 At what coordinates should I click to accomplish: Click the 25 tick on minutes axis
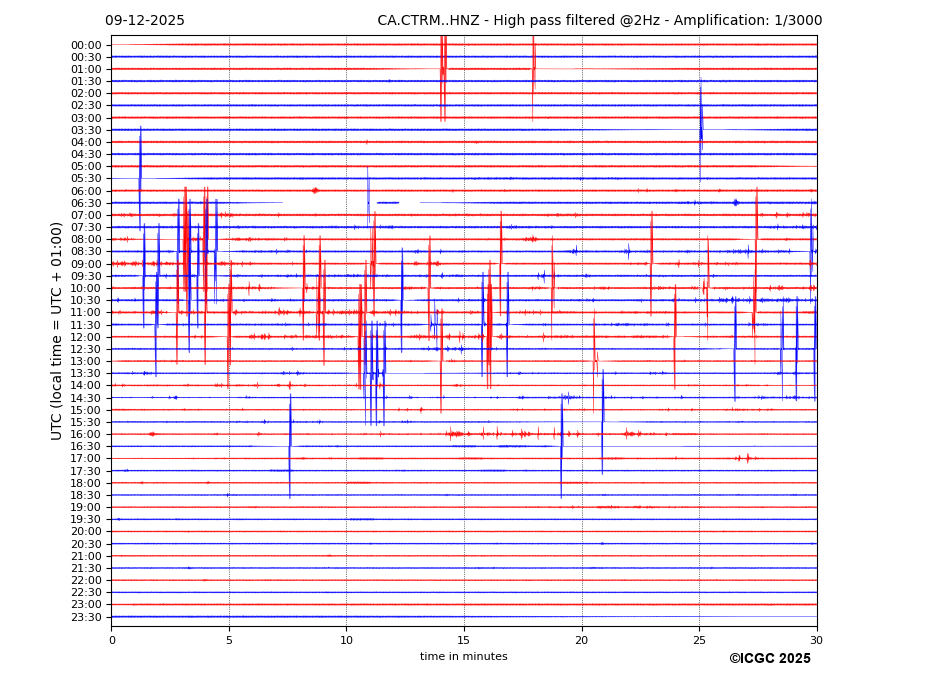[x=699, y=640]
